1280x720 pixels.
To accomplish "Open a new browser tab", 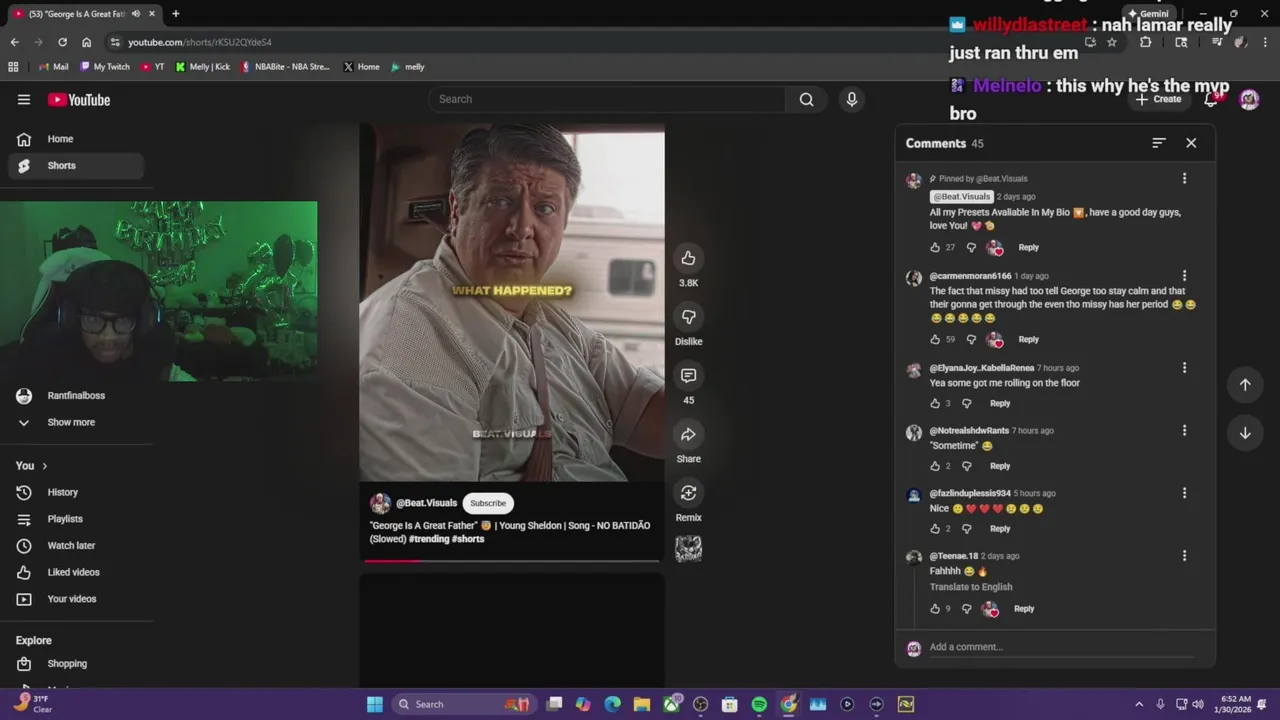I will tap(175, 14).
